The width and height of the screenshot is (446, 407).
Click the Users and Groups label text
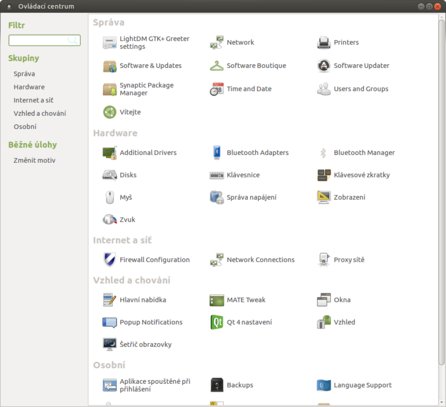click(361, 89)
